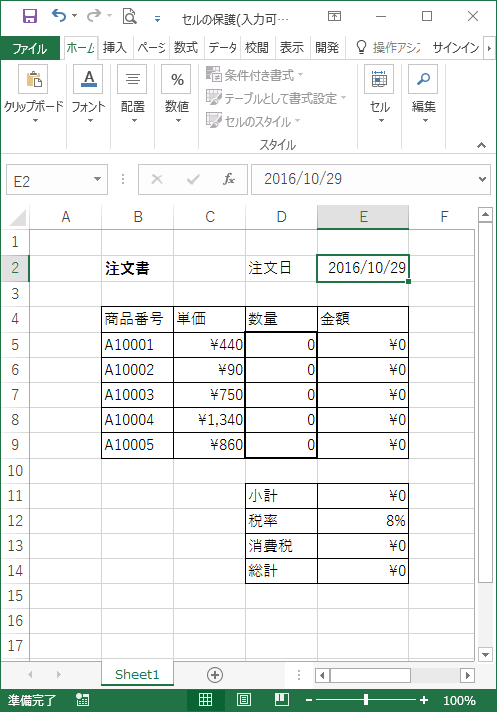Click the zoom slider handle

365,700
